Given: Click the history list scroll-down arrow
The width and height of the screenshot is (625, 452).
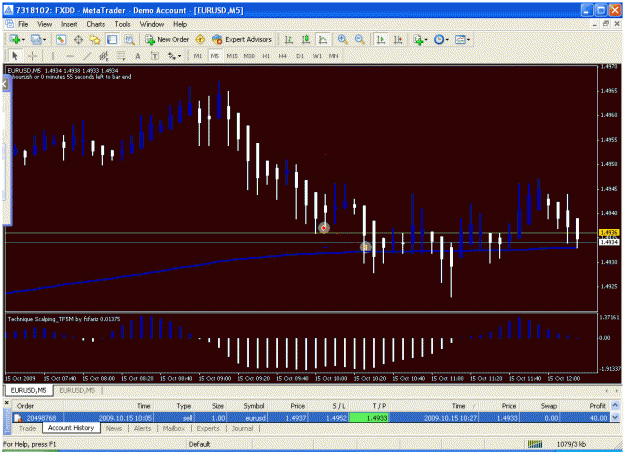Looking at the screenshot, I should coord(615,418).
